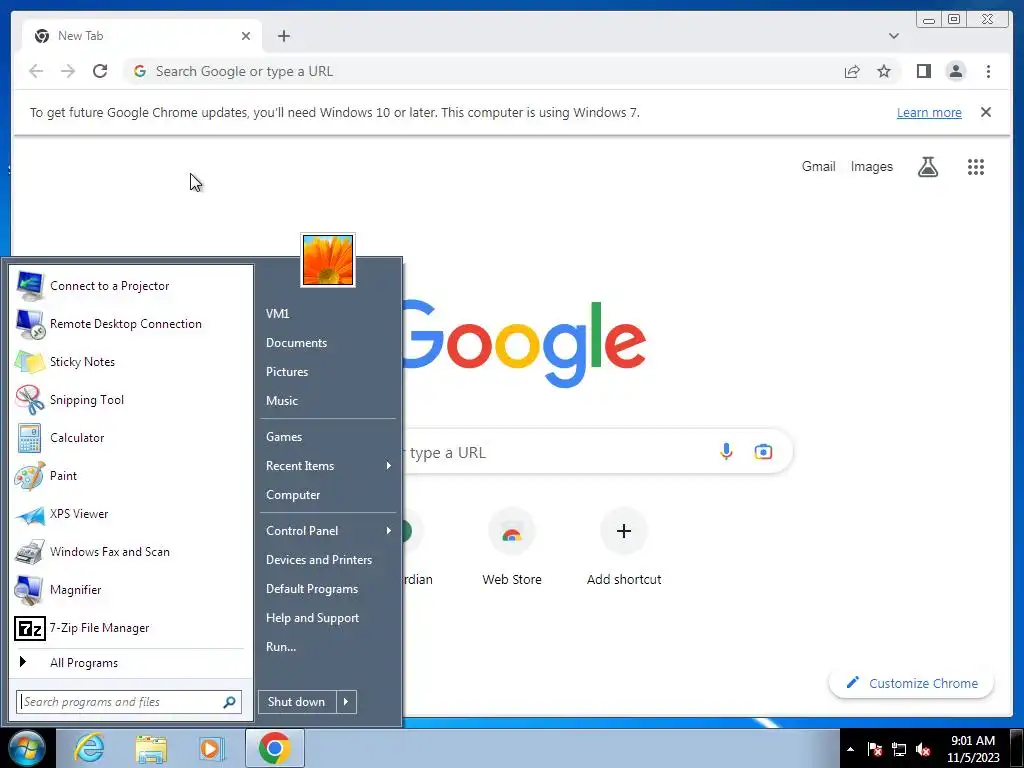Click the muted volume tray icon
The height and width of the screenshot is (768, 1024).
(x=923, y=749)
